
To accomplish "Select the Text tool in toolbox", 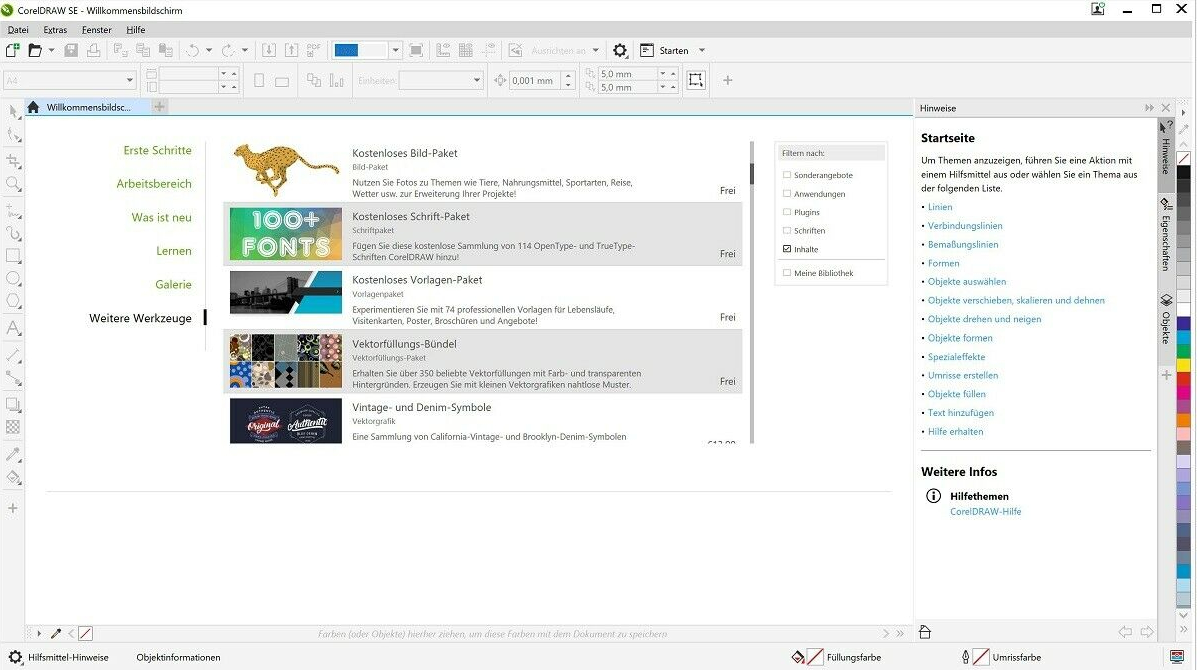I will click(x=13, y=328).
